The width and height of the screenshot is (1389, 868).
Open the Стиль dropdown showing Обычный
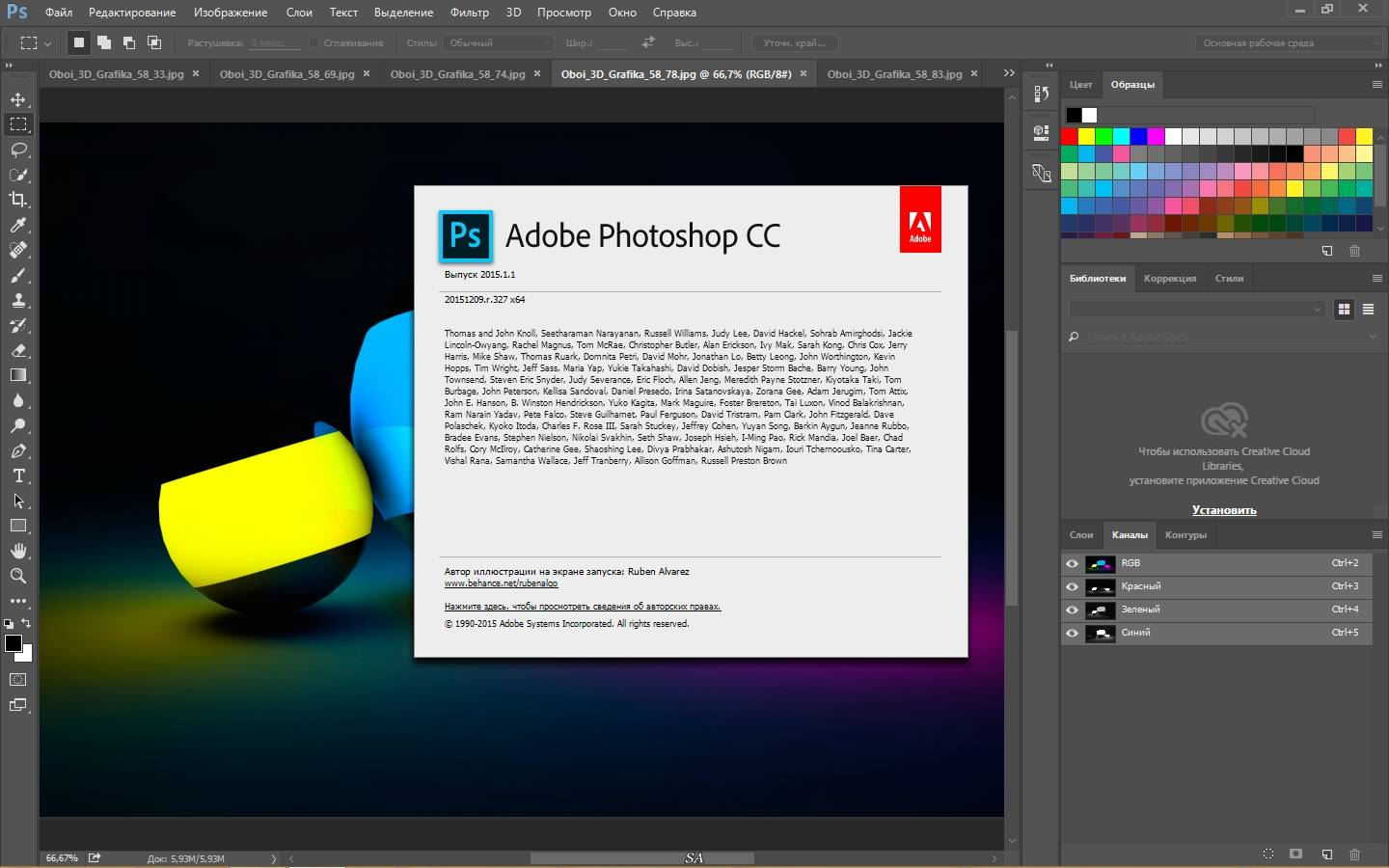500,42
